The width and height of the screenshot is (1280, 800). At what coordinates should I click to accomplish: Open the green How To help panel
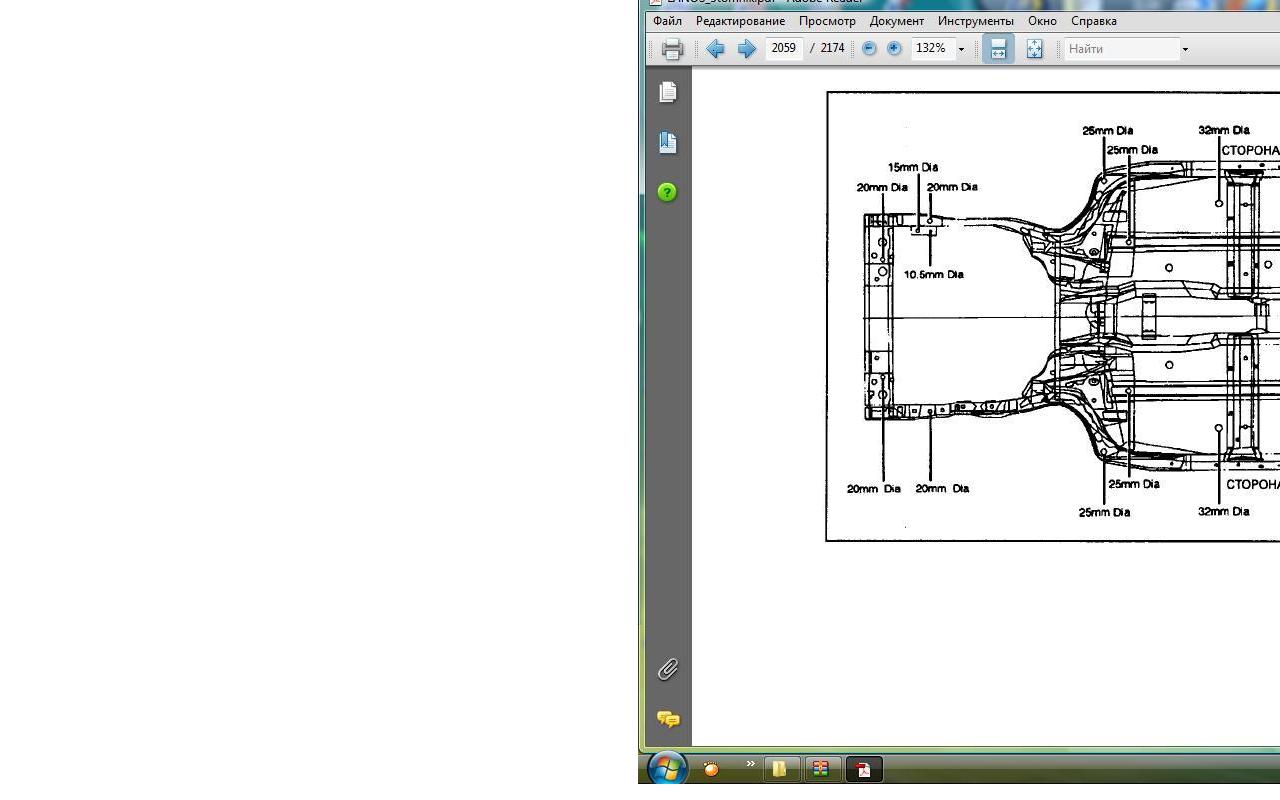coord(668,192)
